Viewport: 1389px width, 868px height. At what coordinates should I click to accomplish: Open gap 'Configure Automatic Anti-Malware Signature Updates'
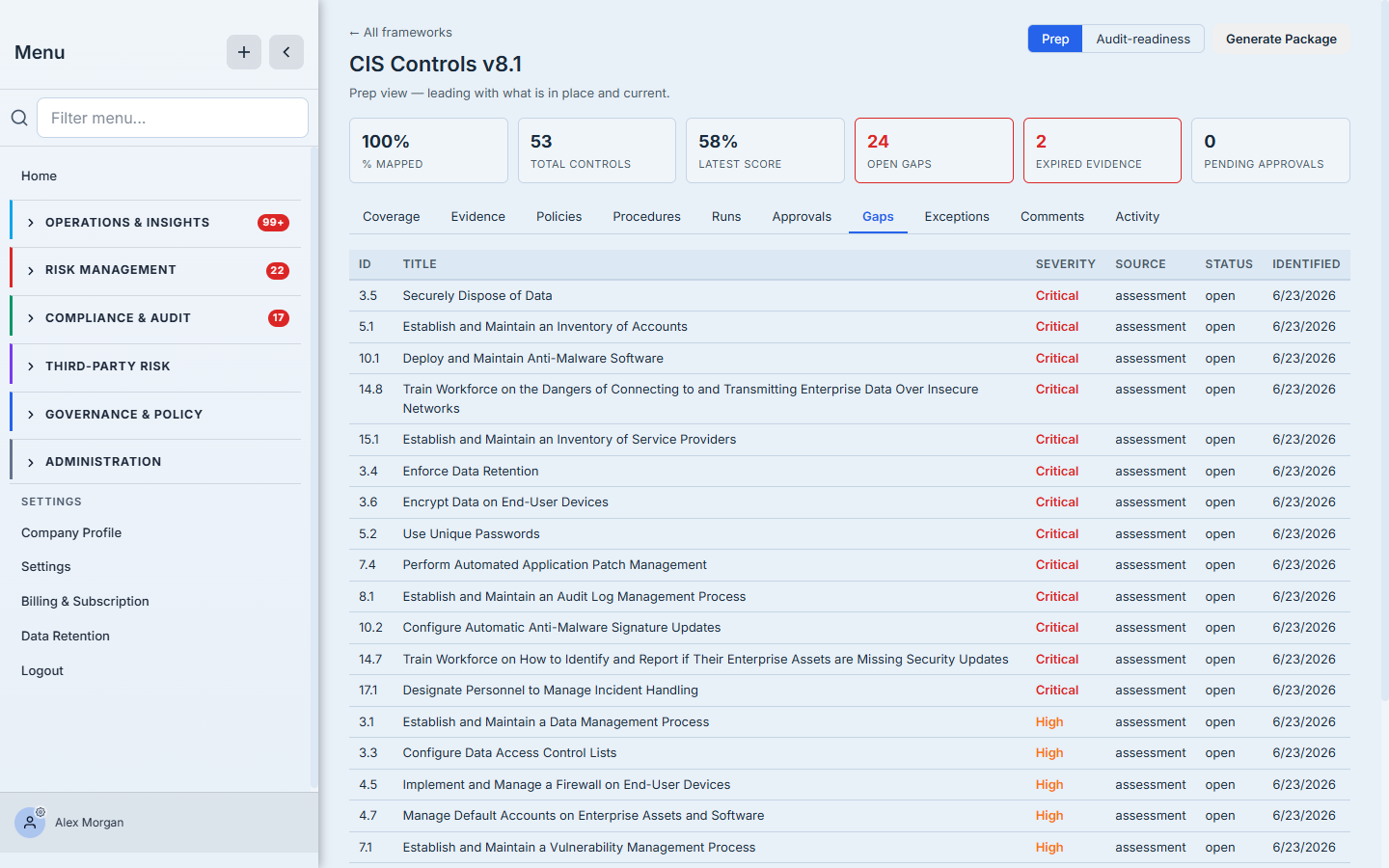coord(561,628)
